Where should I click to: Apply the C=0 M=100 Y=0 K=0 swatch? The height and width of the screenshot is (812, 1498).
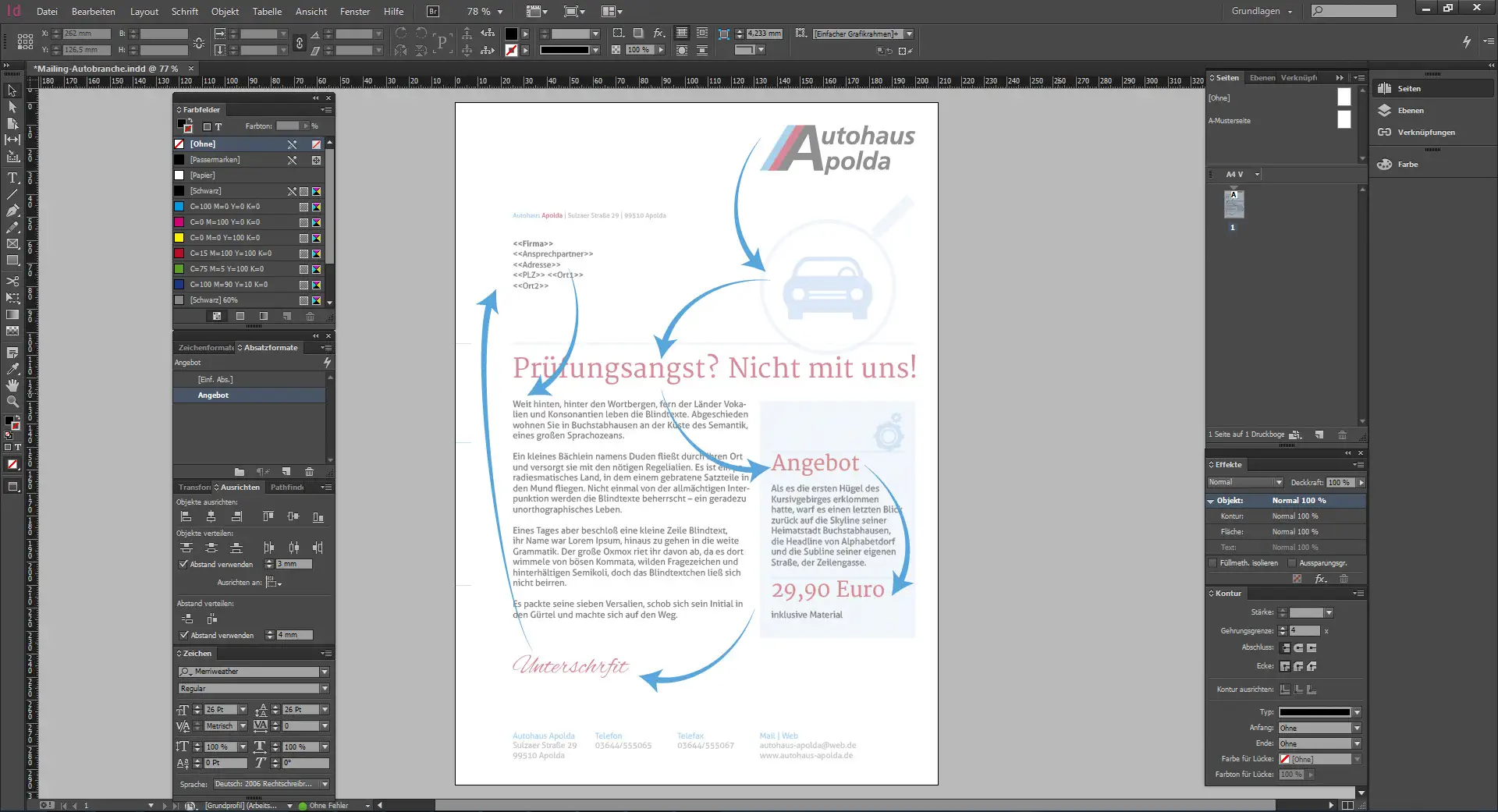click(225, 222)
